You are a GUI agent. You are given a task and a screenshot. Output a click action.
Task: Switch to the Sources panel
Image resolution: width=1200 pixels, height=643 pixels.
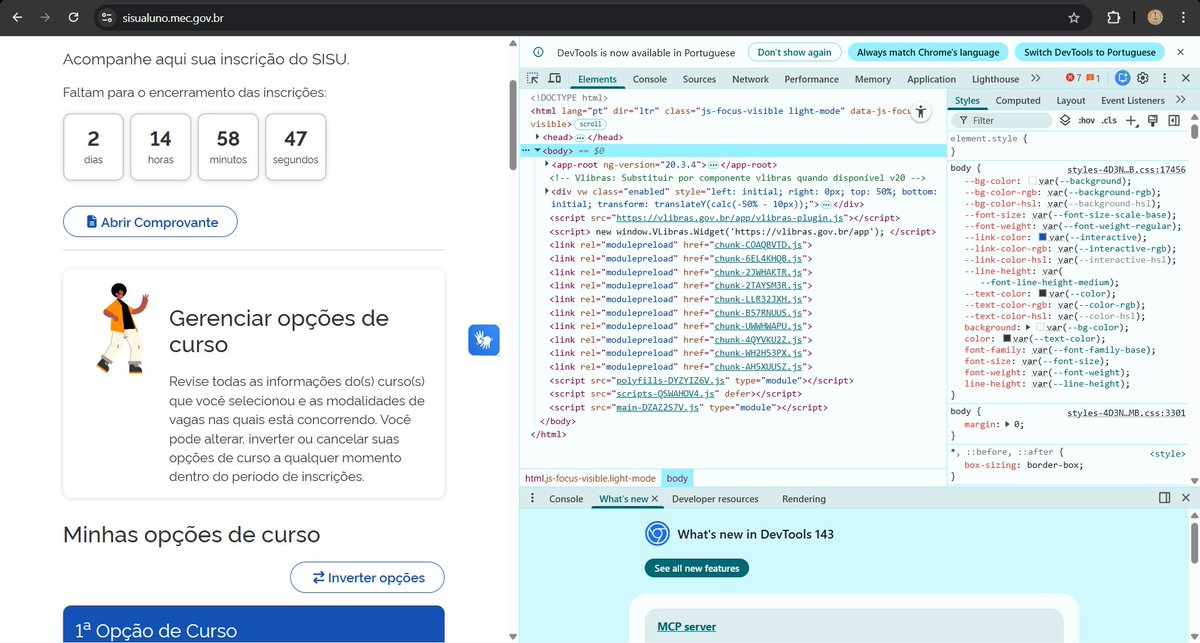coord(699,79)
